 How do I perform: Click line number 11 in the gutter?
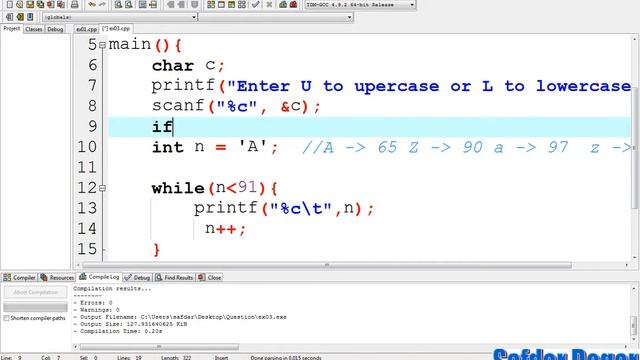(87, 167)
